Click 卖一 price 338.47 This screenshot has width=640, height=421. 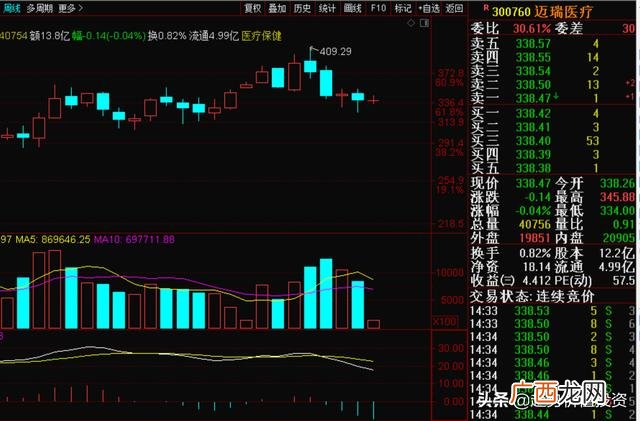coord(533,98)
